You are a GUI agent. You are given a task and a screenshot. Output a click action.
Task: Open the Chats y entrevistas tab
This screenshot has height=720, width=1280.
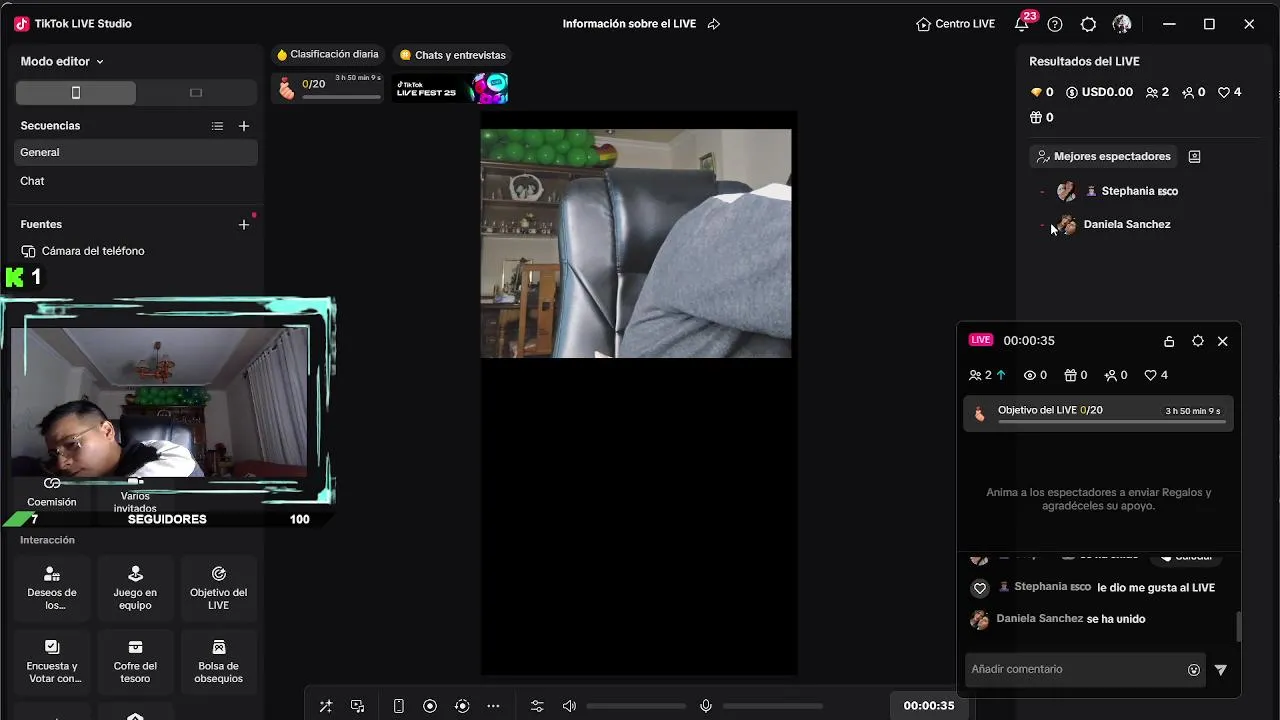tap(452, 55)
